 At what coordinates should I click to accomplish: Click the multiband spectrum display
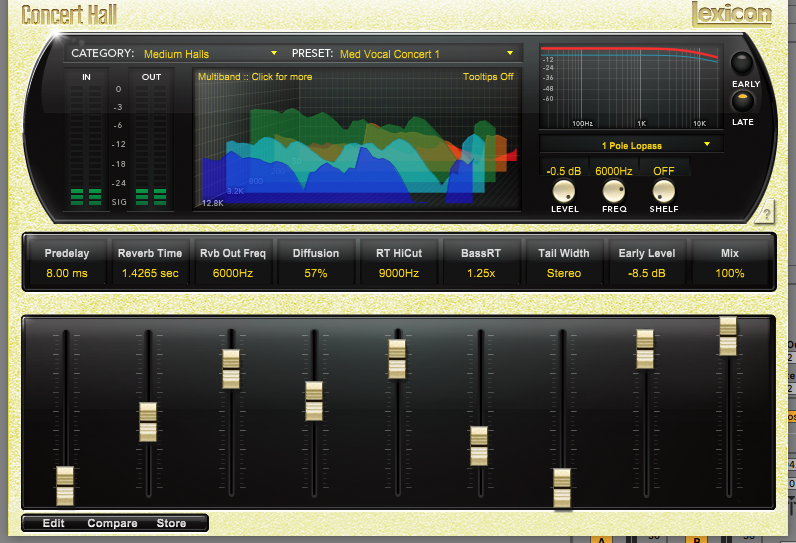click(x=357, y=140)
